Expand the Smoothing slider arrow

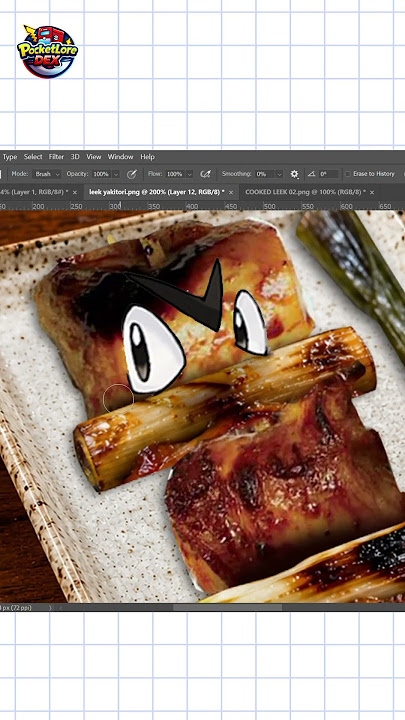tap(279, 174)
